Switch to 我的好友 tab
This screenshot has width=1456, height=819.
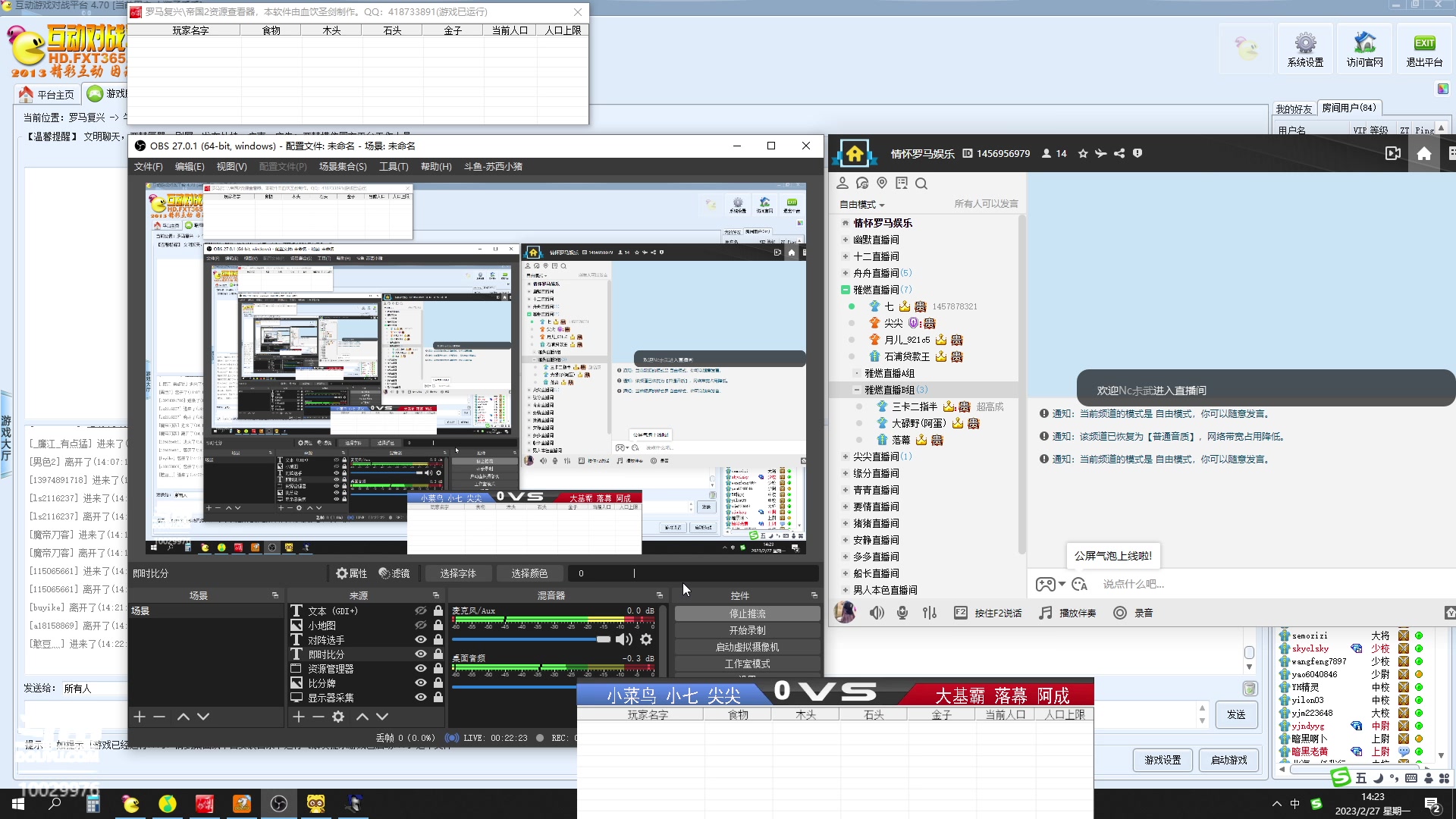(1294, 109)
